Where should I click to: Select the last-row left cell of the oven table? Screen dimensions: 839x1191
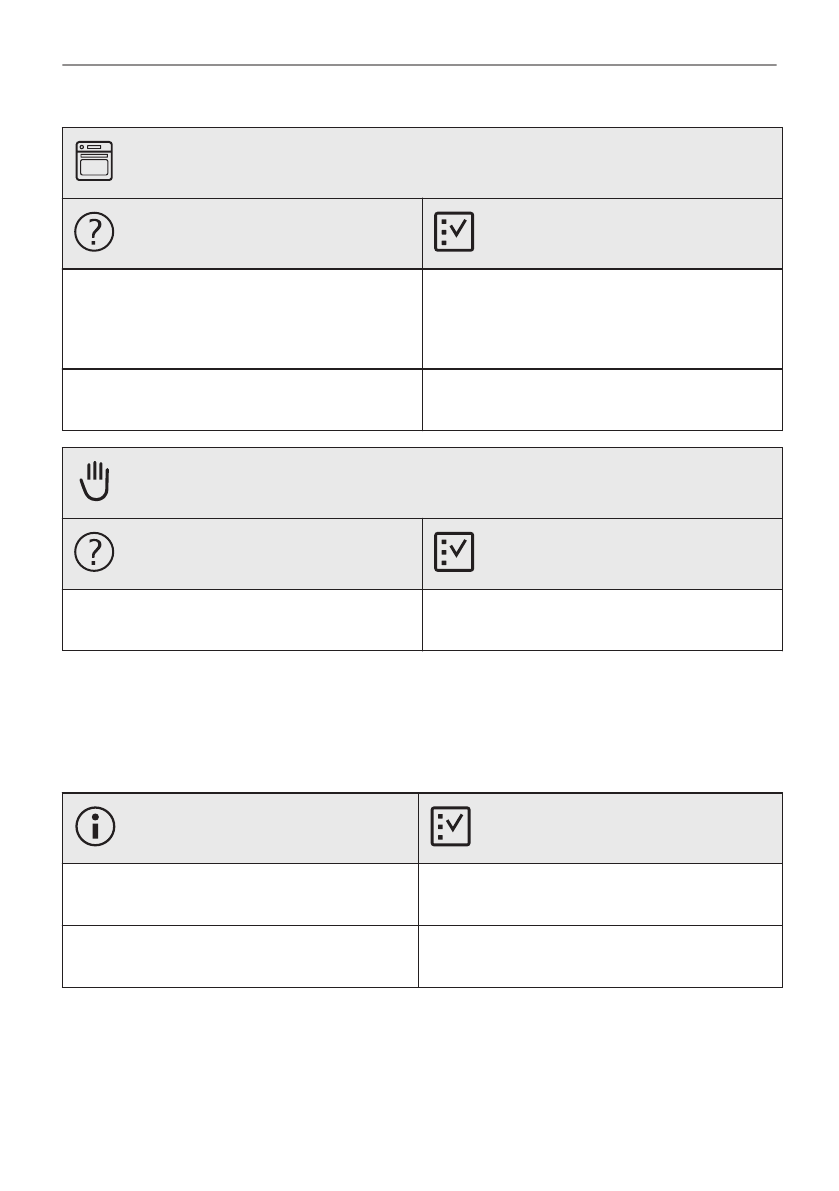click(242, 399)
